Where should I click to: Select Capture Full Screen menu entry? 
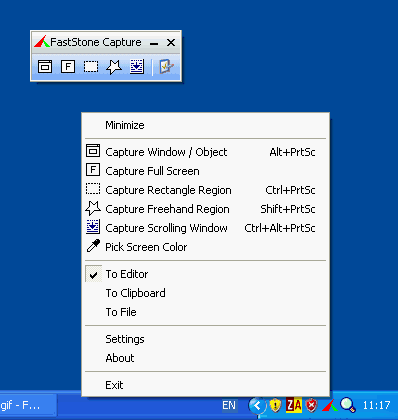point(205,171)
